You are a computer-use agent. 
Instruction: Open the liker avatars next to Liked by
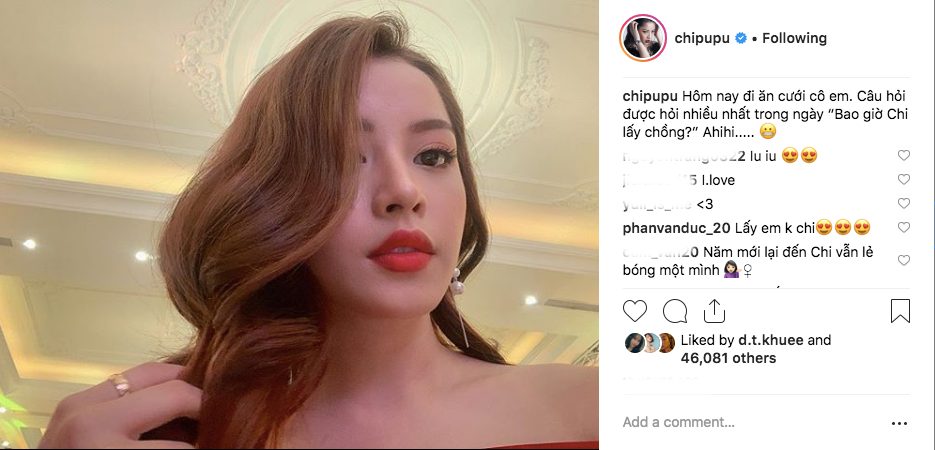coord(650,343)
